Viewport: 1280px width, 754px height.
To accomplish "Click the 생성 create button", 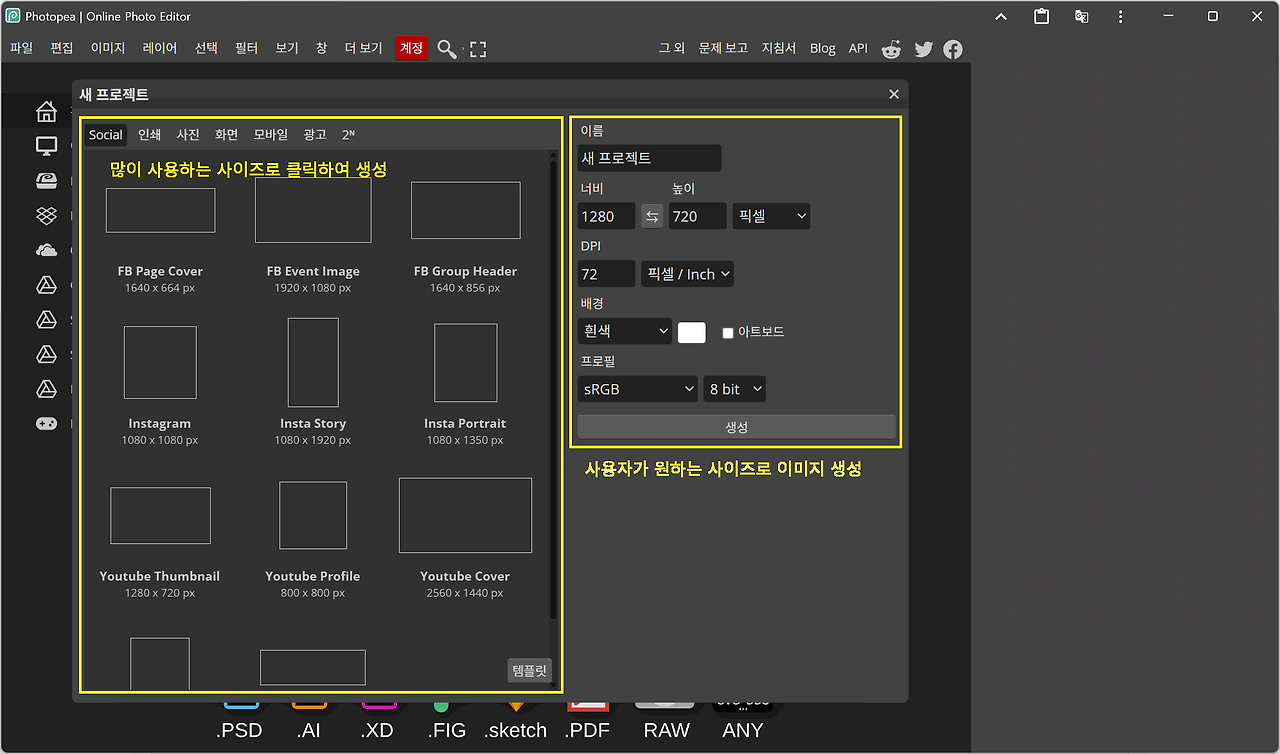I will [737, 427].
